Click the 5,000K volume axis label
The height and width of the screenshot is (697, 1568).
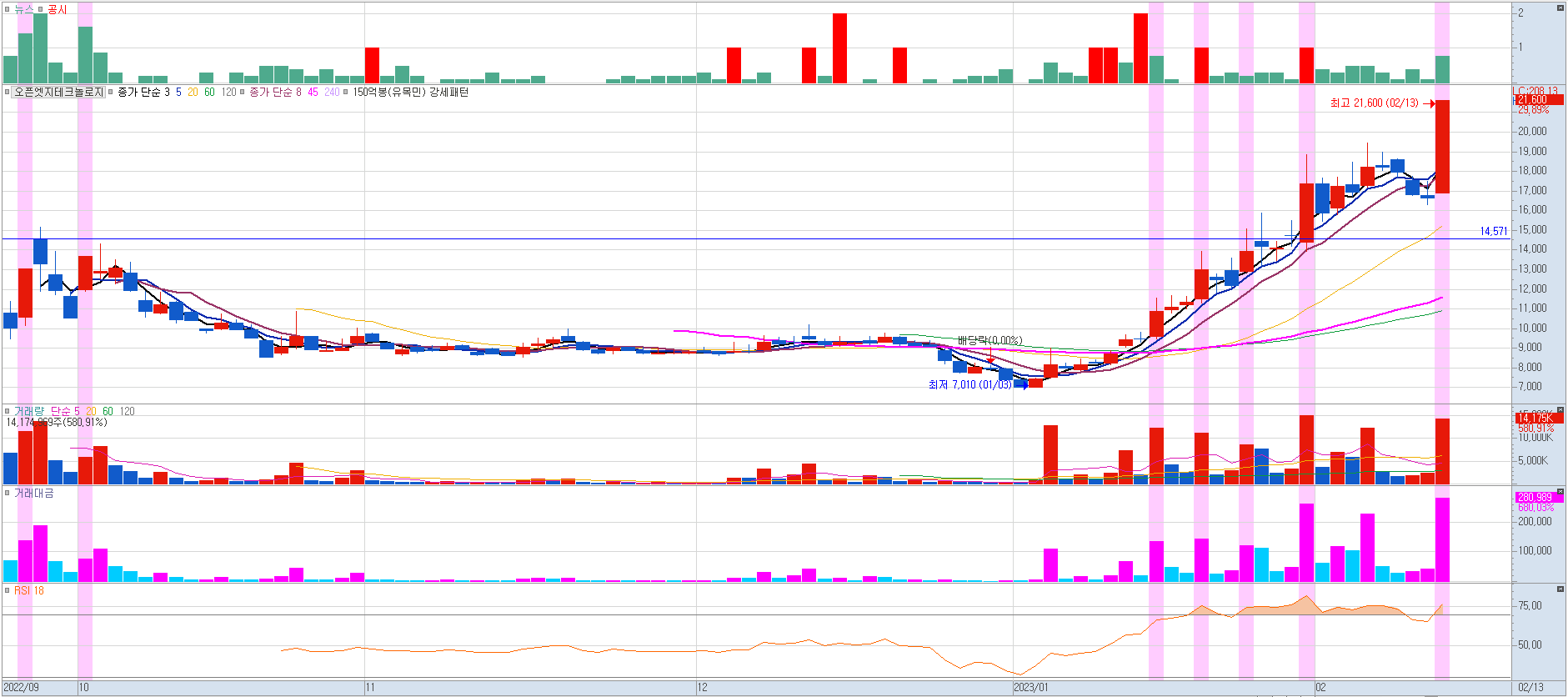click(x=1534, y=460)
